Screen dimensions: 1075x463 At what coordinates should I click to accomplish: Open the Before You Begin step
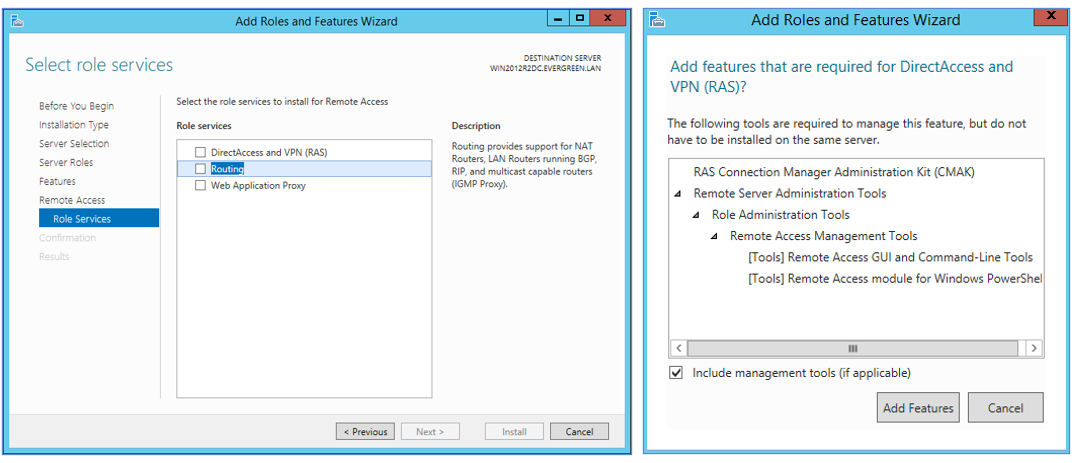[76, 106]
